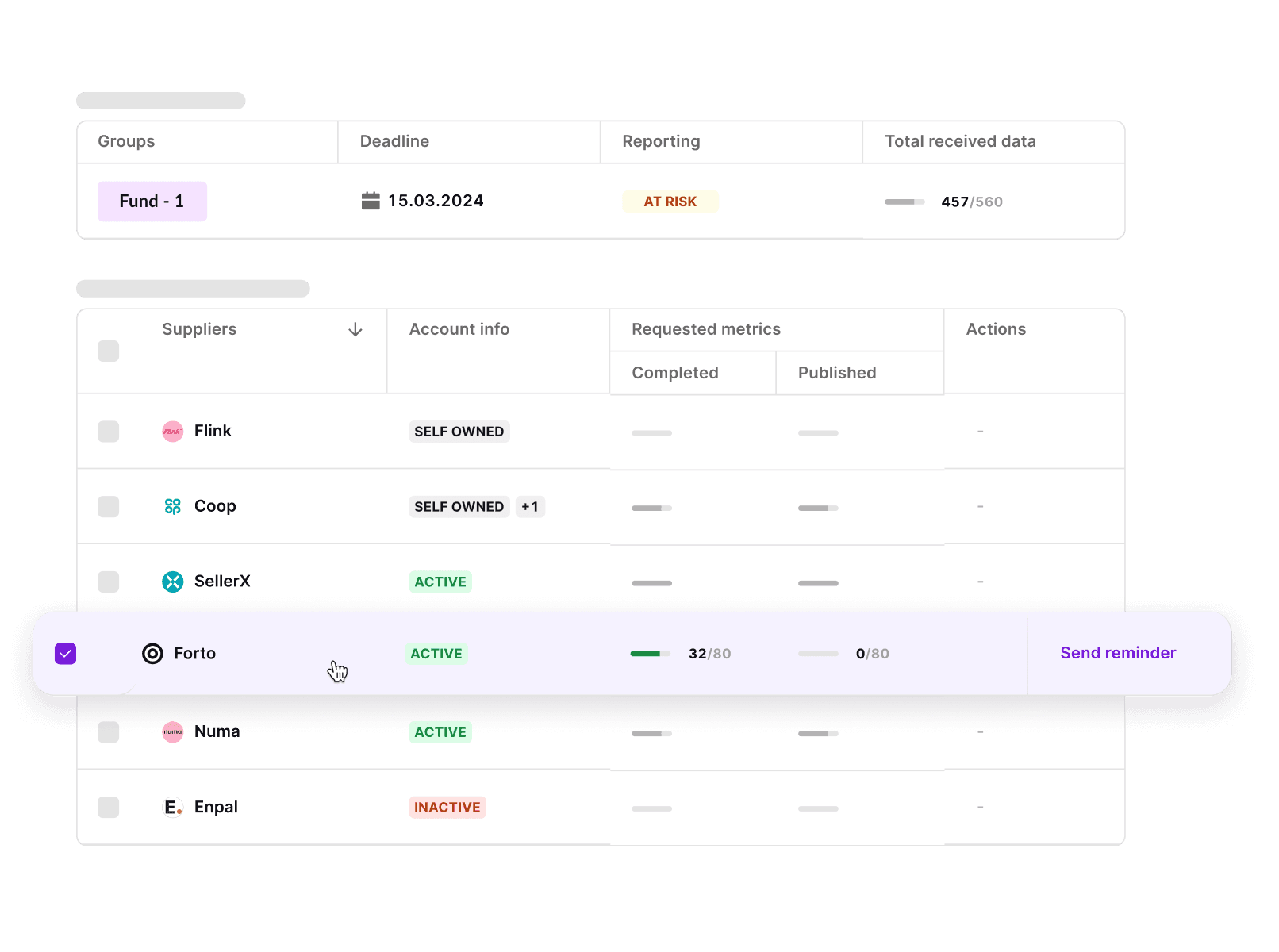Click the Enpal supplier logo
1279x952 pixels.
pyautogui.click(x=173, y=808)
